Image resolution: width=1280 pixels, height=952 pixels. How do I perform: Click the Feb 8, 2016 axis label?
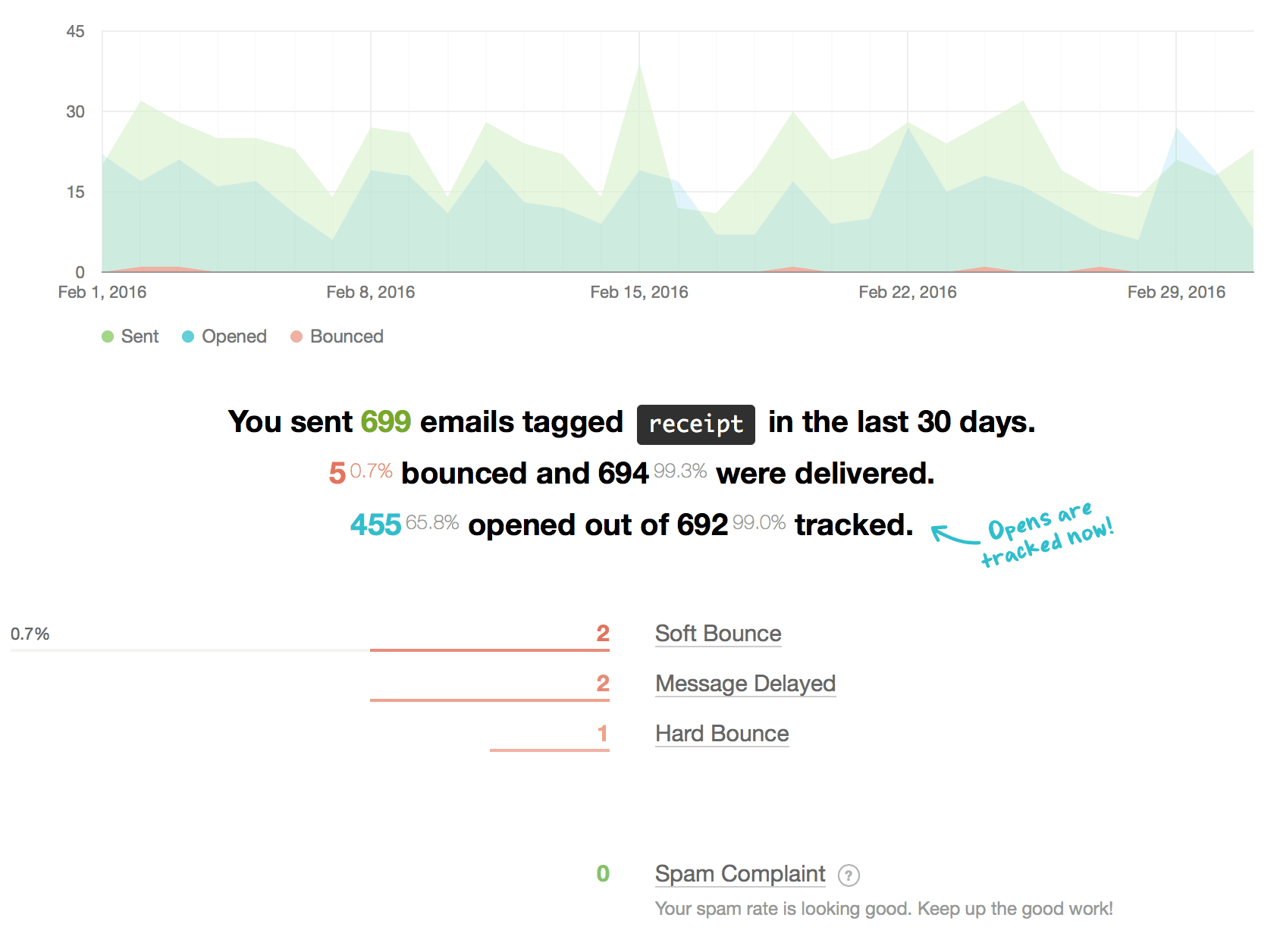point(370,293)
